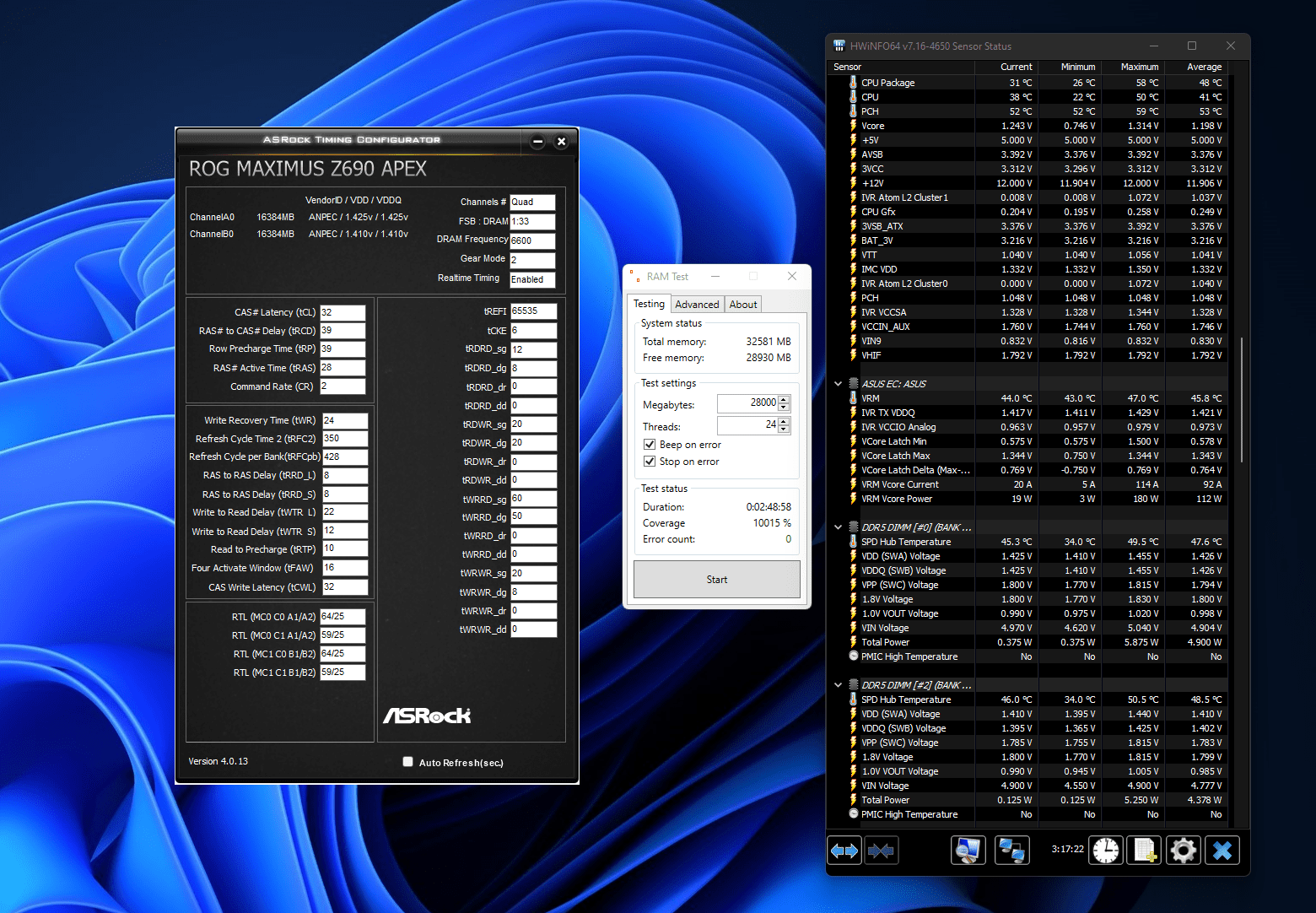This screenshot has height=913, width=1316.
Task: Click the Current column header in HWiNFO
Action: (x=1007, y=67)
